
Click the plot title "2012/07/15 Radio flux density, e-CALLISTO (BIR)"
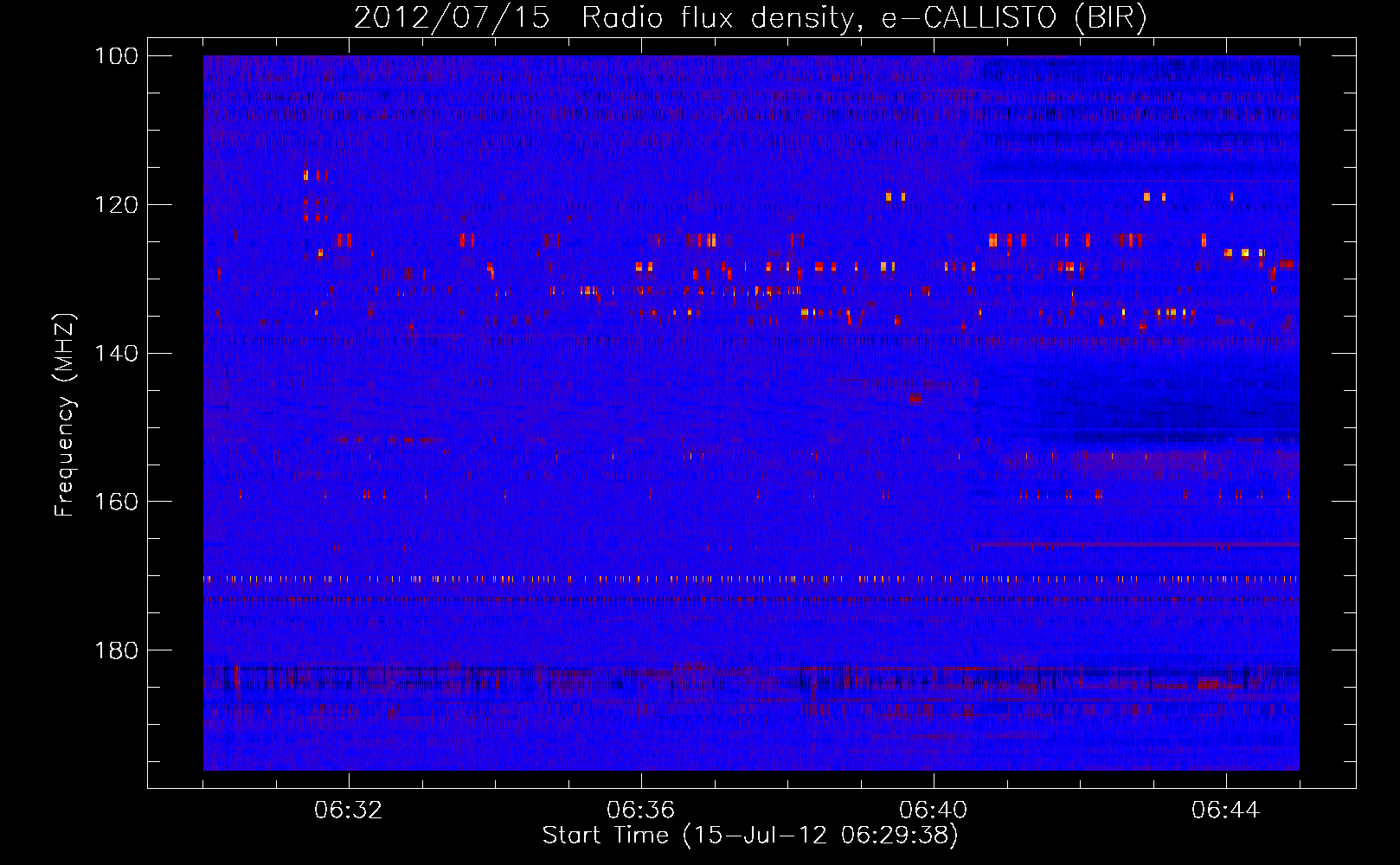750,18
